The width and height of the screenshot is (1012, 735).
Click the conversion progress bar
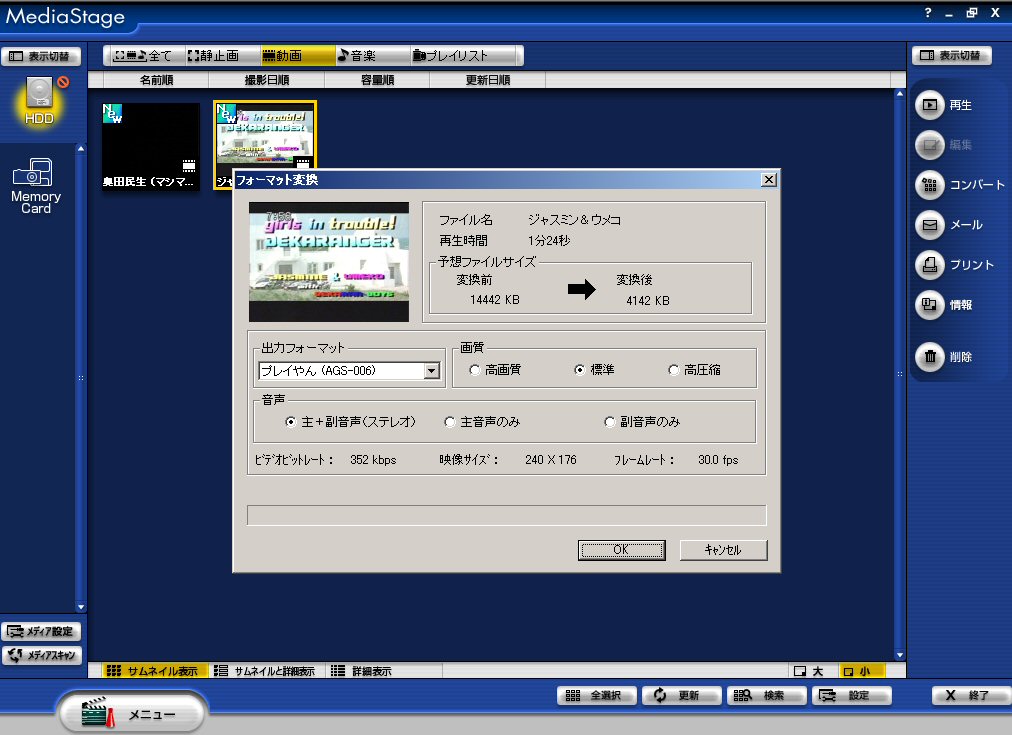pyautogui.click(x=506, y=515)
